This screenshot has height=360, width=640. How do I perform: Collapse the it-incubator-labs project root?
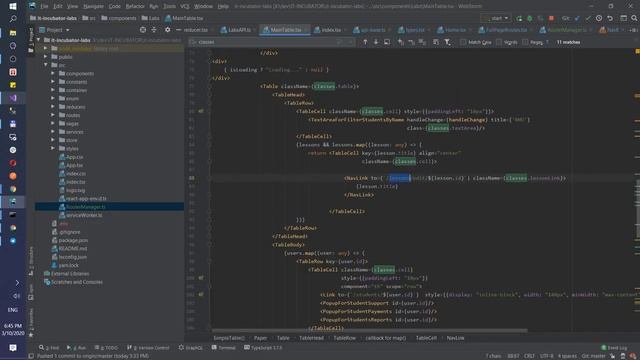(x=39, y=40)
